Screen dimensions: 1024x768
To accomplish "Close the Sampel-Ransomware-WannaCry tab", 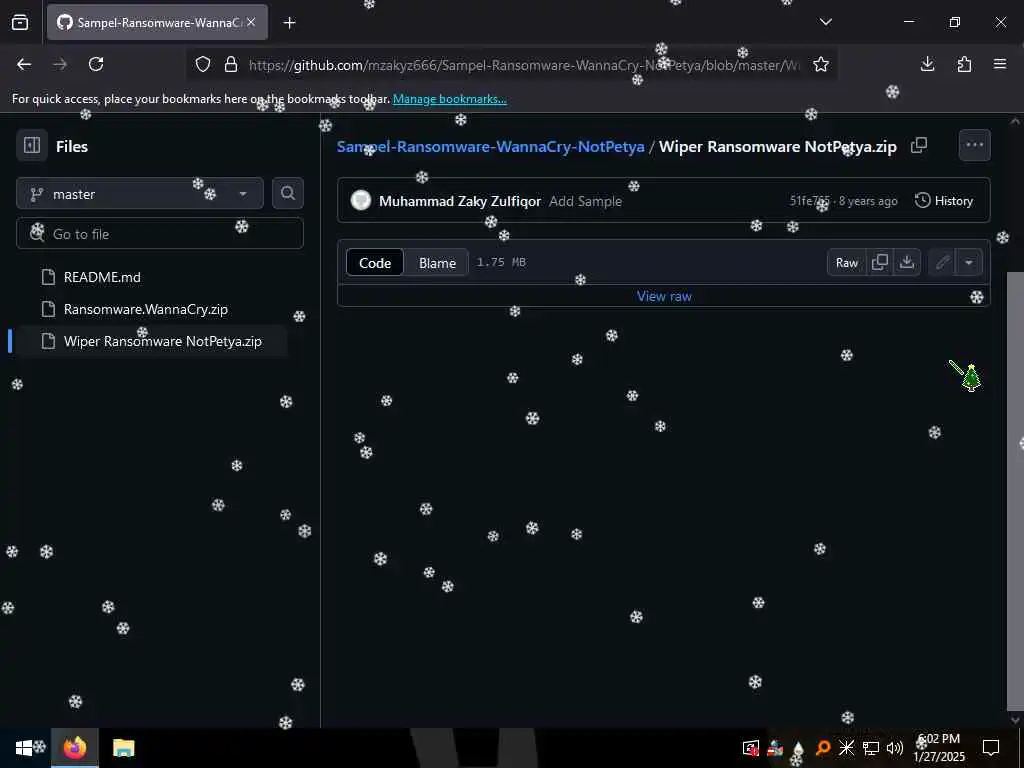I will point(251,22).
